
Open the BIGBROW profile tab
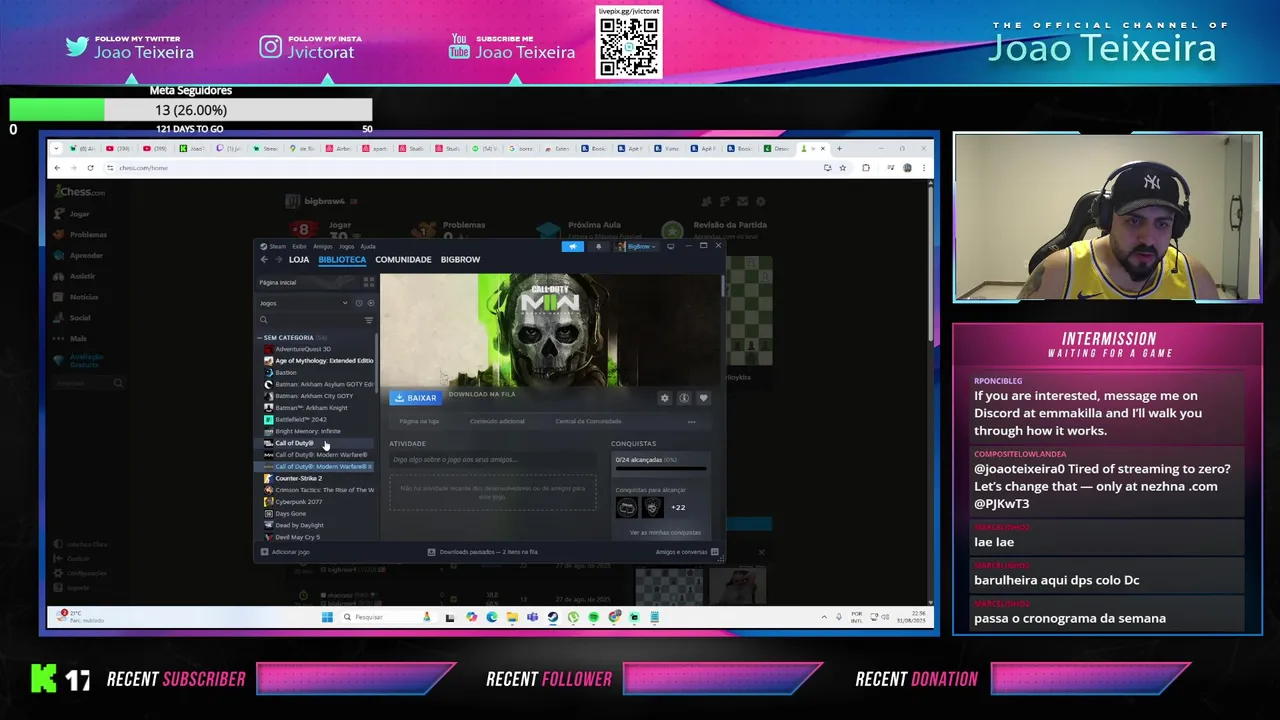(460, 259)
